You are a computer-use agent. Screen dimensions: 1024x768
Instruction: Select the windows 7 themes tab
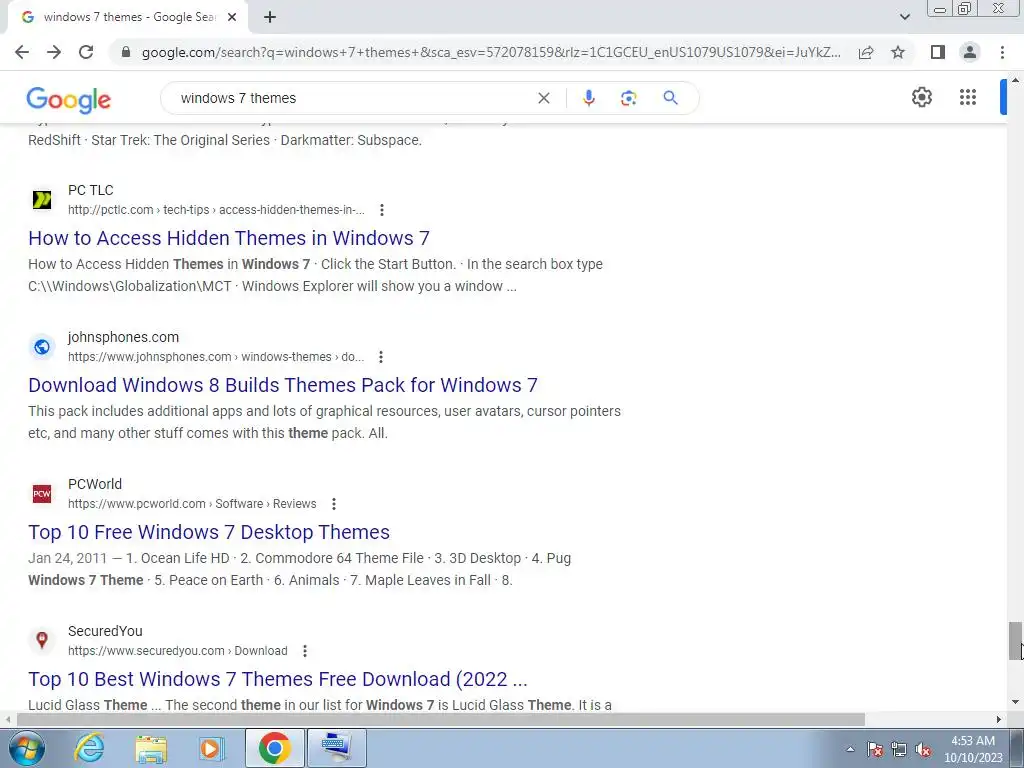click(127, 17)
